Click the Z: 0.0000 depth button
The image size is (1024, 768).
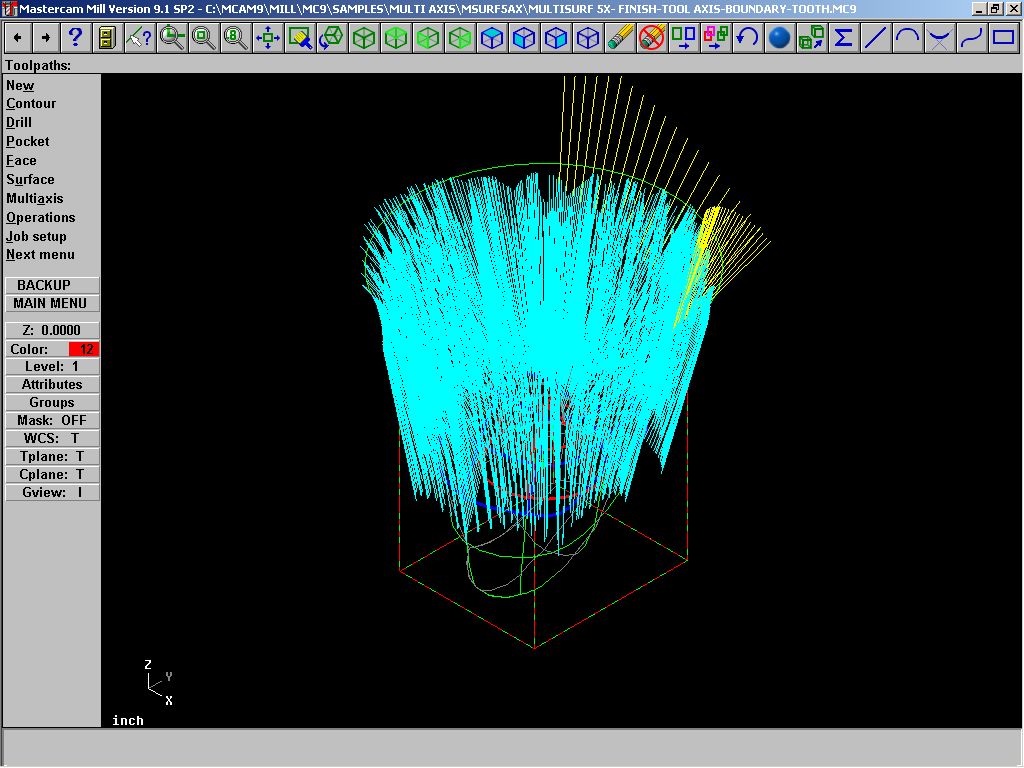coord(52,330)
